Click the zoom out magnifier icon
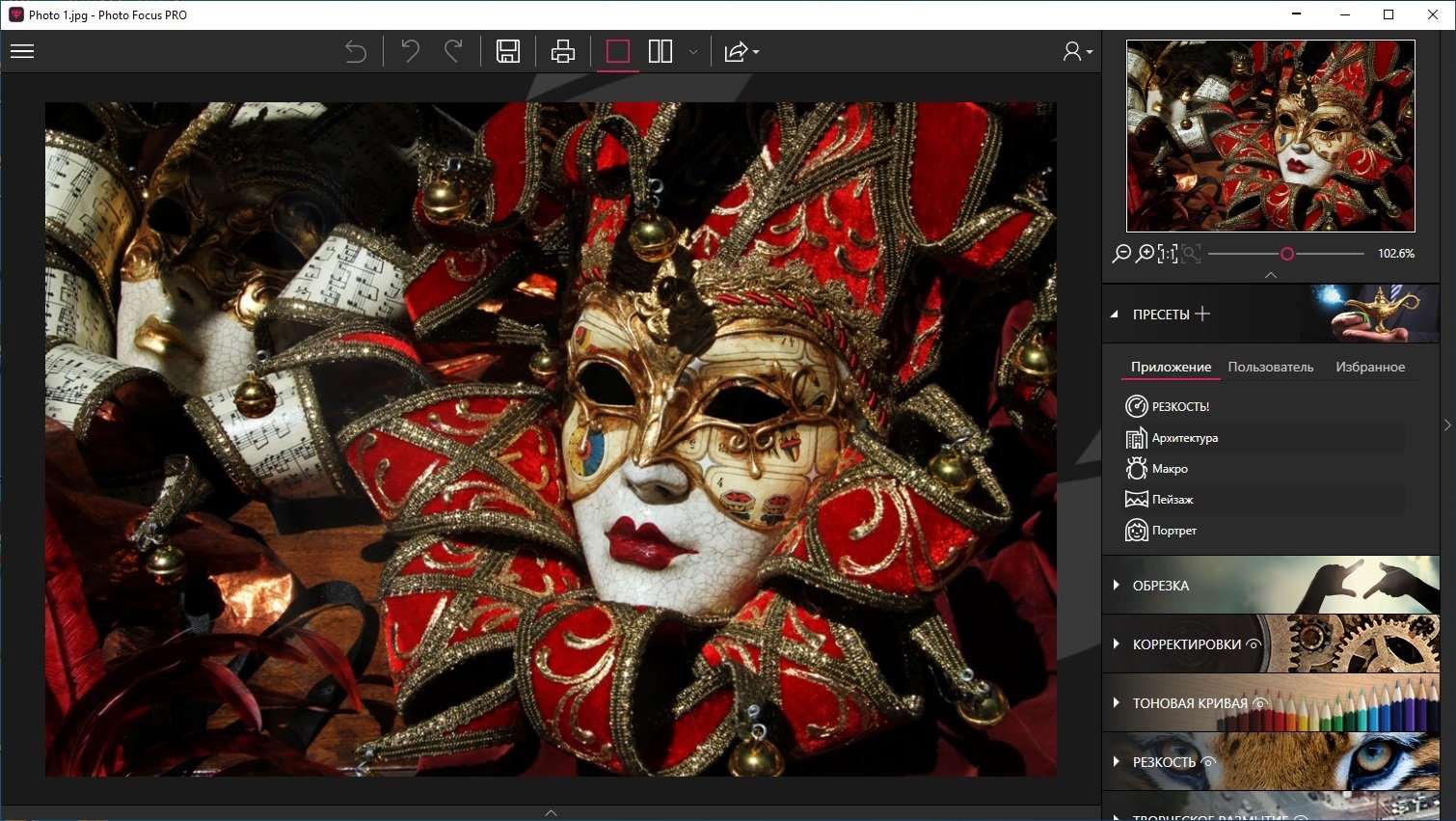The height and width of the screenshot is (821, 1456). [1121, 254]
